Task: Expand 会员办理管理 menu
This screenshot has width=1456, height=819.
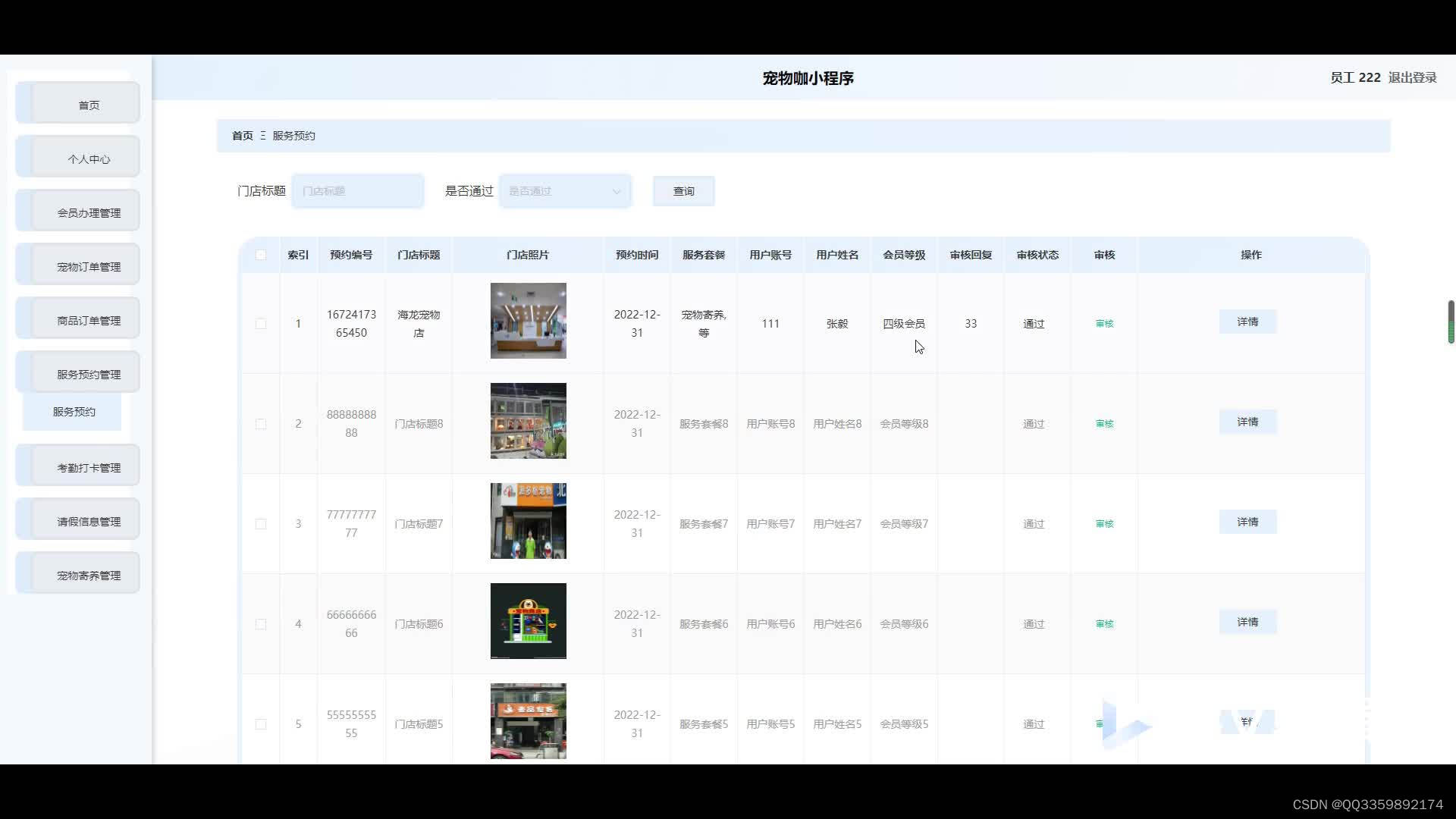Action: click(x=78, y=212)
